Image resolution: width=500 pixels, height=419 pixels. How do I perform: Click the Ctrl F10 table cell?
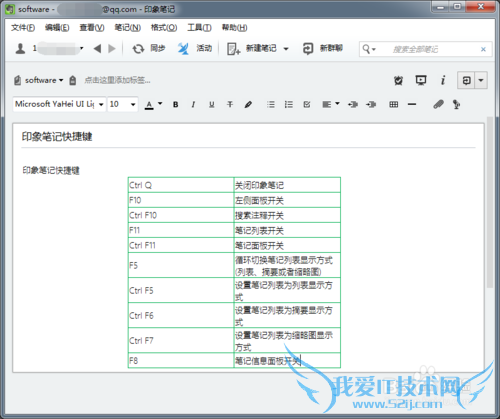[181, 215]
